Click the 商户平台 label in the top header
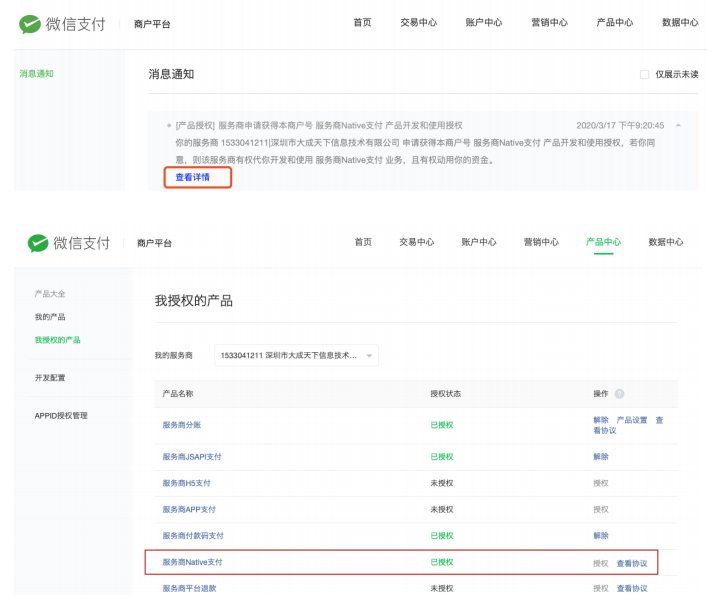724x607 pixels. (152, 24)
